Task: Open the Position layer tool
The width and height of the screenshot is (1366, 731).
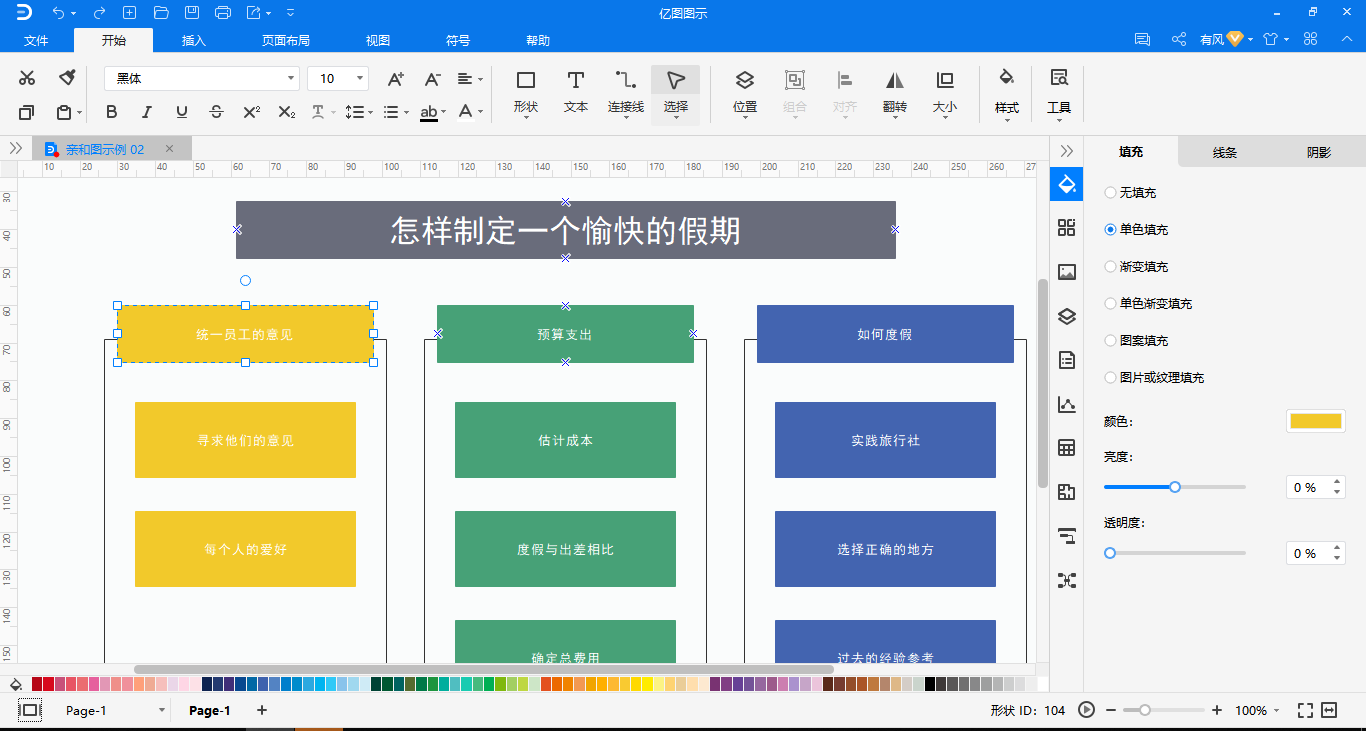Action: click(745, 92)
